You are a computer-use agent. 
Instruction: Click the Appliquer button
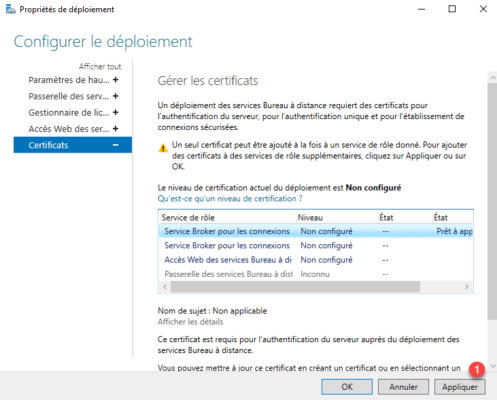click(460, 387)
